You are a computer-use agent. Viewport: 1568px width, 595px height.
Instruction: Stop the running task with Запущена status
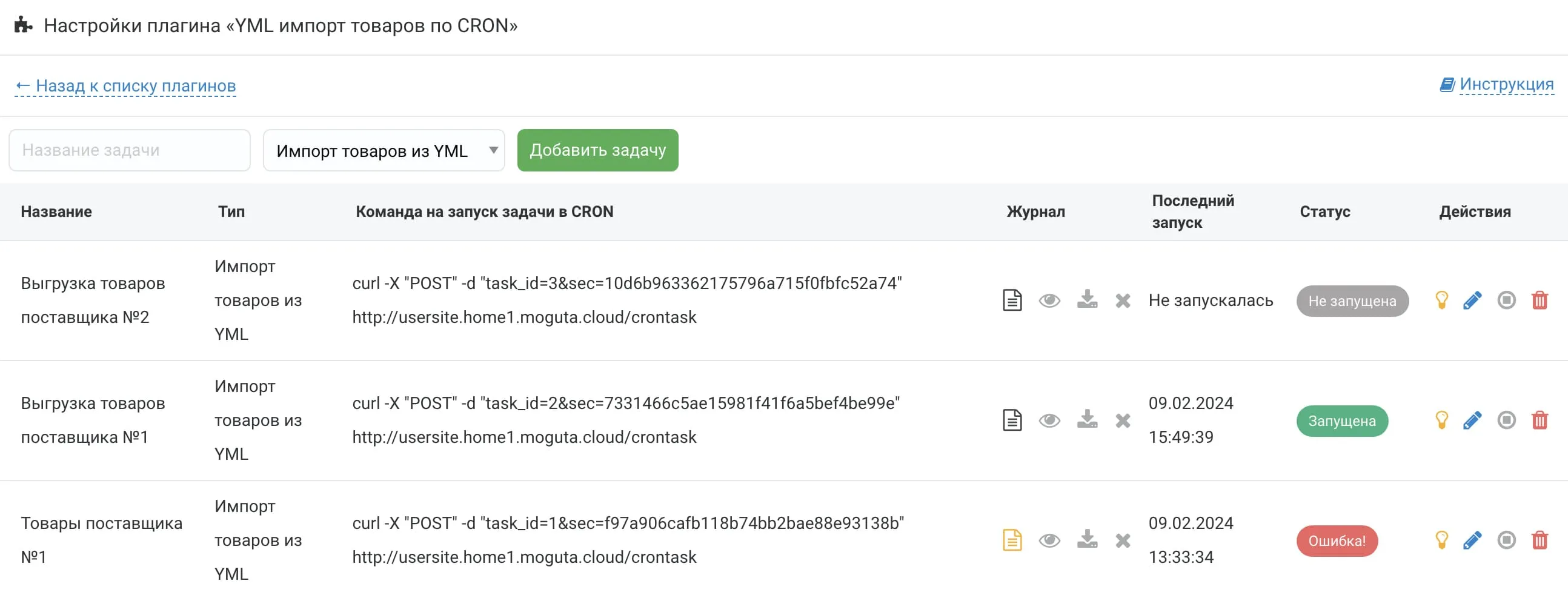[x=1507, y=420]
